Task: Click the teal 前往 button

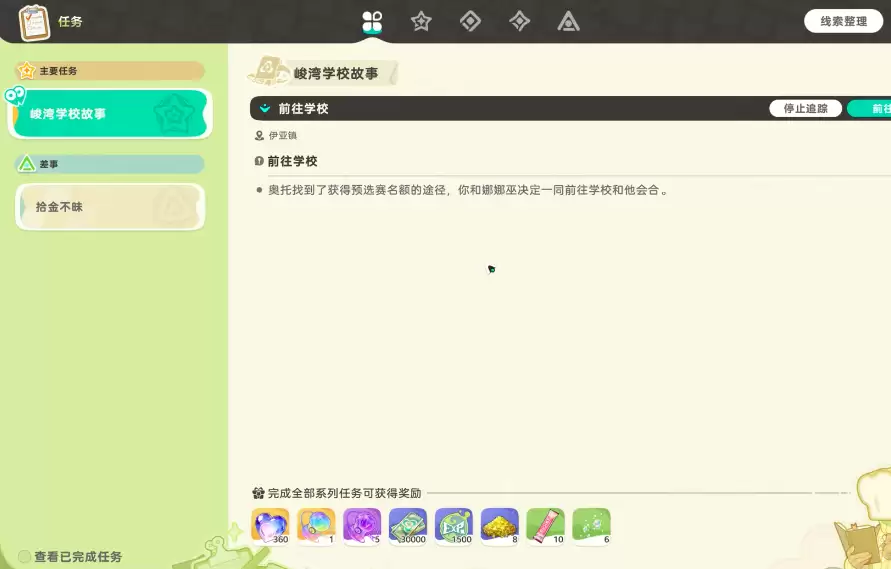Action: point(869,109)
